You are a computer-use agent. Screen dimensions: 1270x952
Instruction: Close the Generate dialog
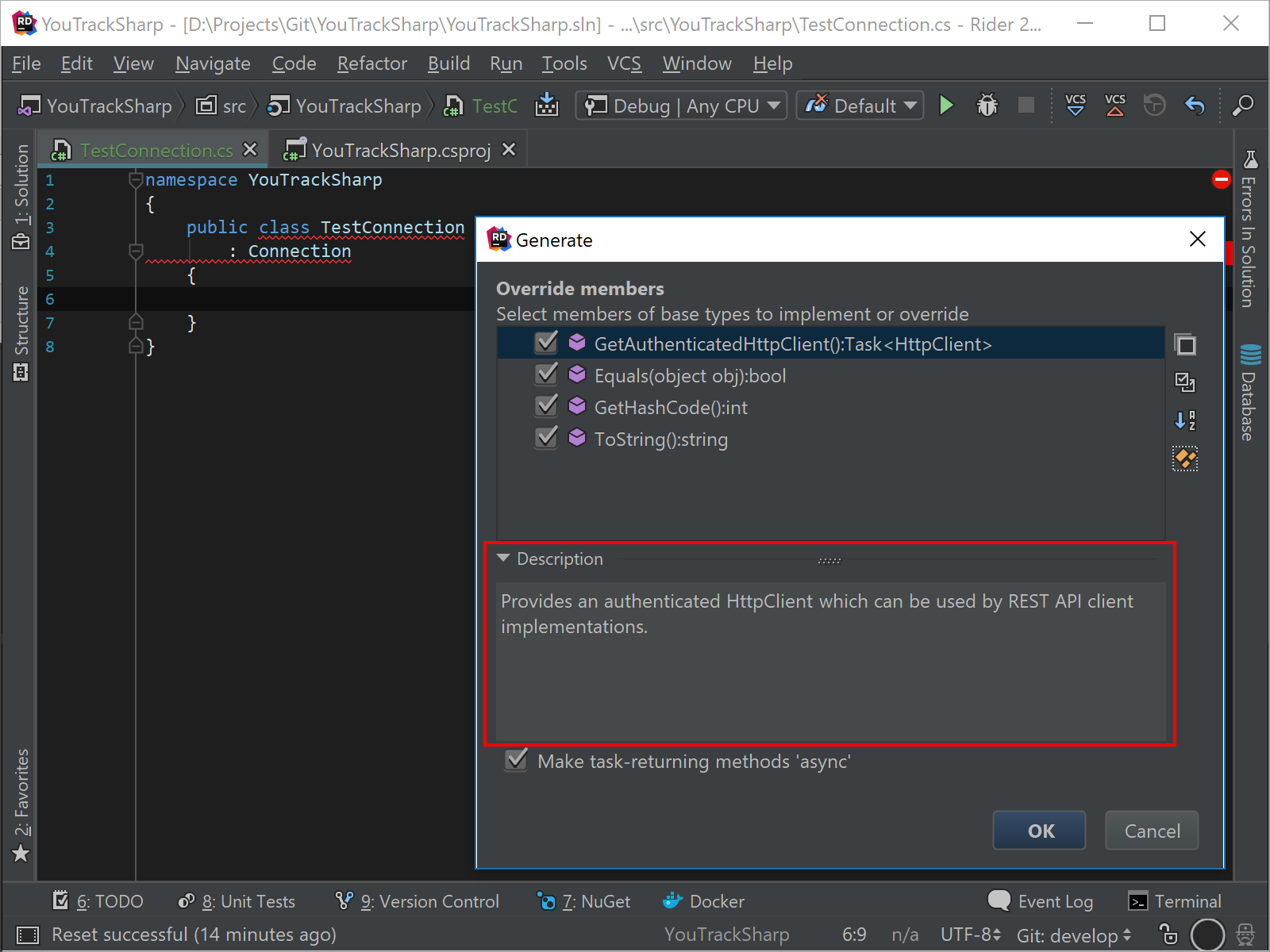(1198, 239)
